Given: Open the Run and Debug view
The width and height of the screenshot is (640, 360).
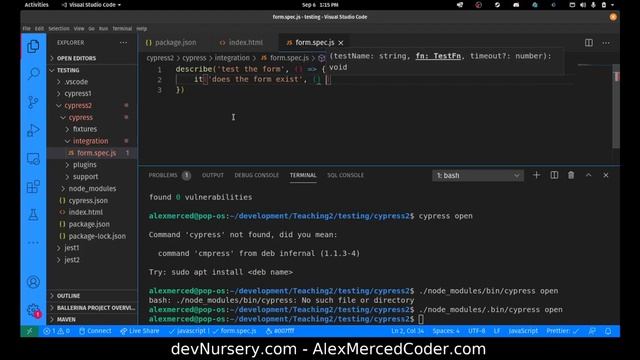Looking at the screenshot, I should [x=33, y=131].
